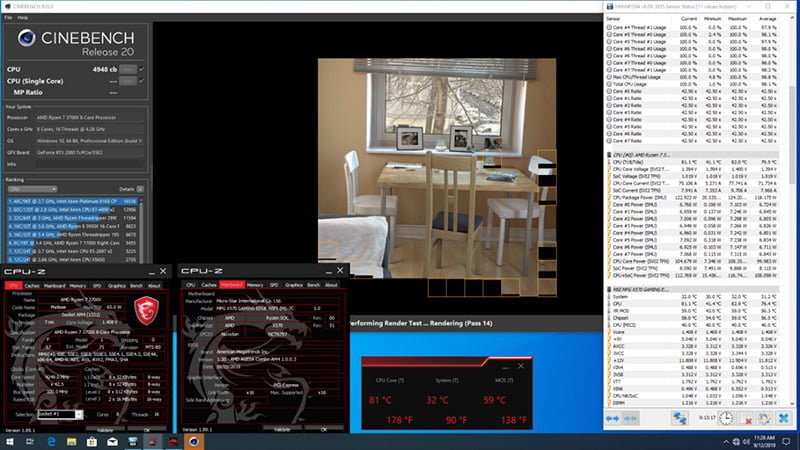Image resolution: width=800 pixels, height=450 pixels.
Task: Open the Action Center notification icon
Action: point(786,442)
